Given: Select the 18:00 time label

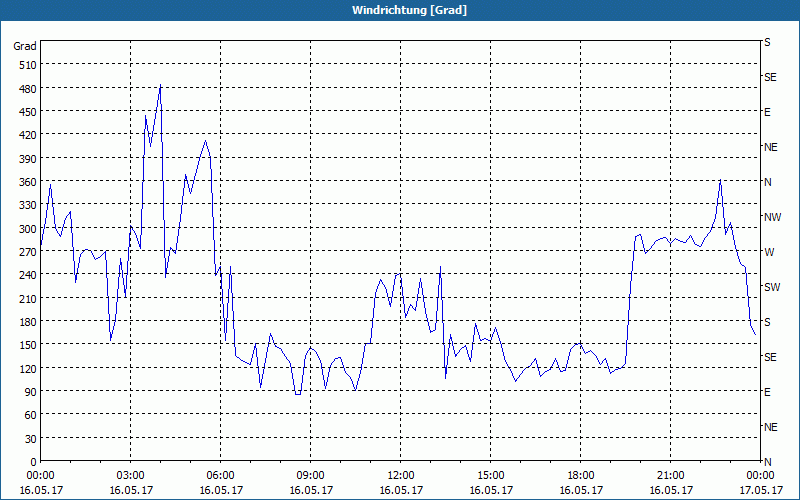Looking at the screenshot, I should tap(581, 476).
